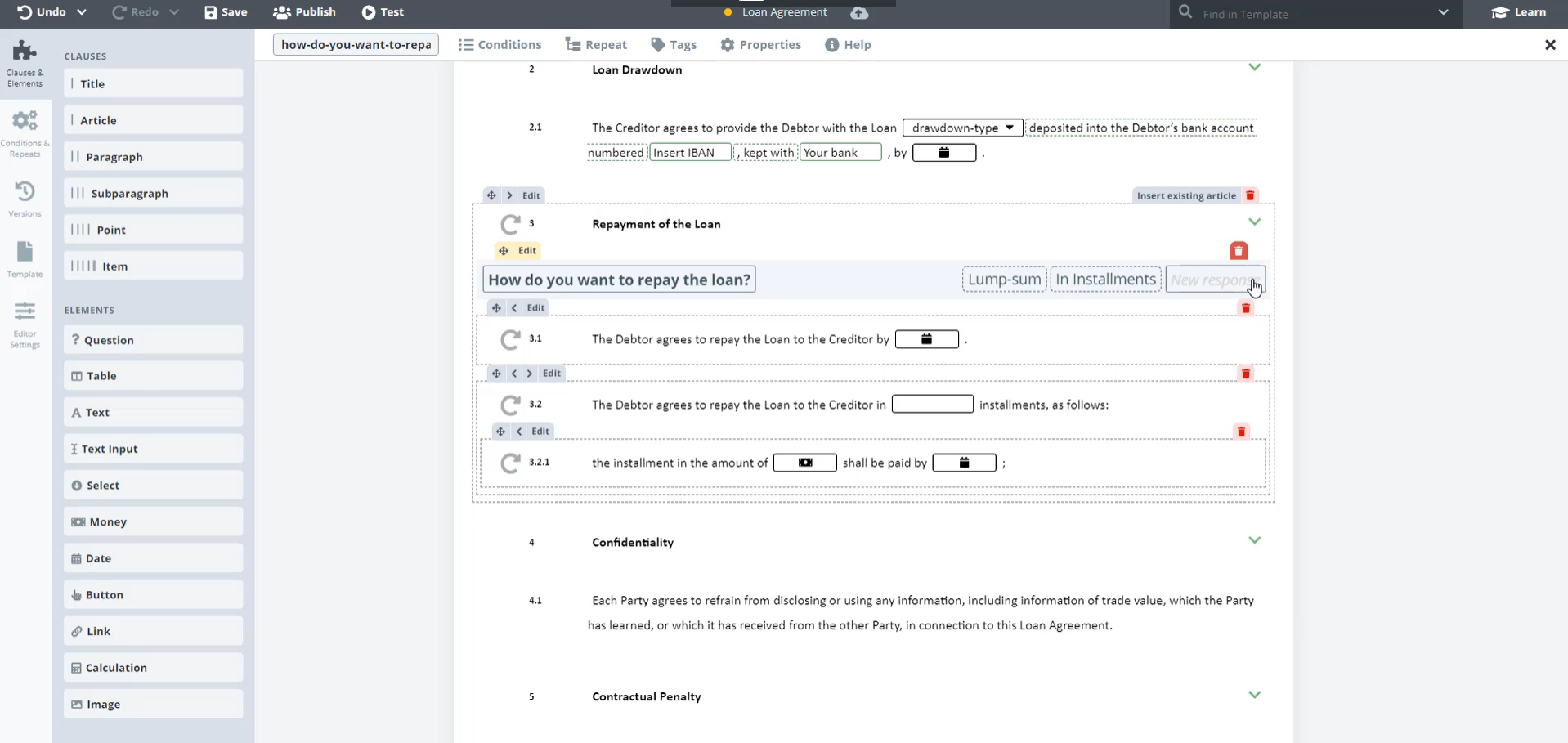The height and width of the screenshot is (743, 1568).
Task: Open the Redo history dropdown arrow
Action: [x=173, y=12]
